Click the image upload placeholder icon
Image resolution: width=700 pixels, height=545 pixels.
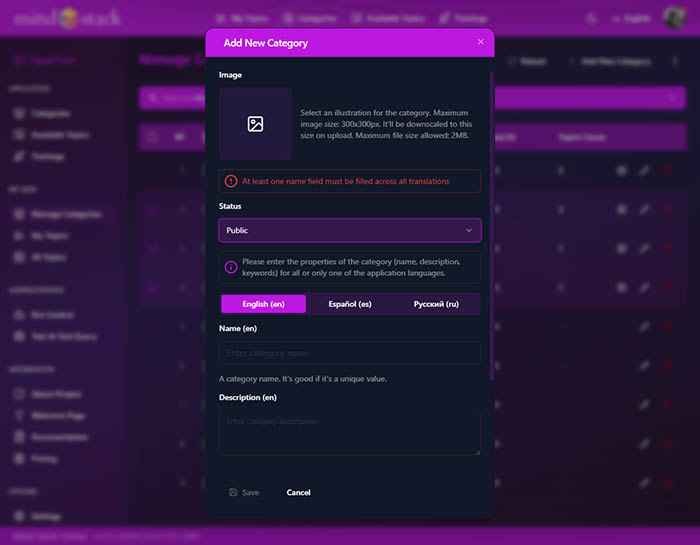pyautogui.click(x=255, y=124)
